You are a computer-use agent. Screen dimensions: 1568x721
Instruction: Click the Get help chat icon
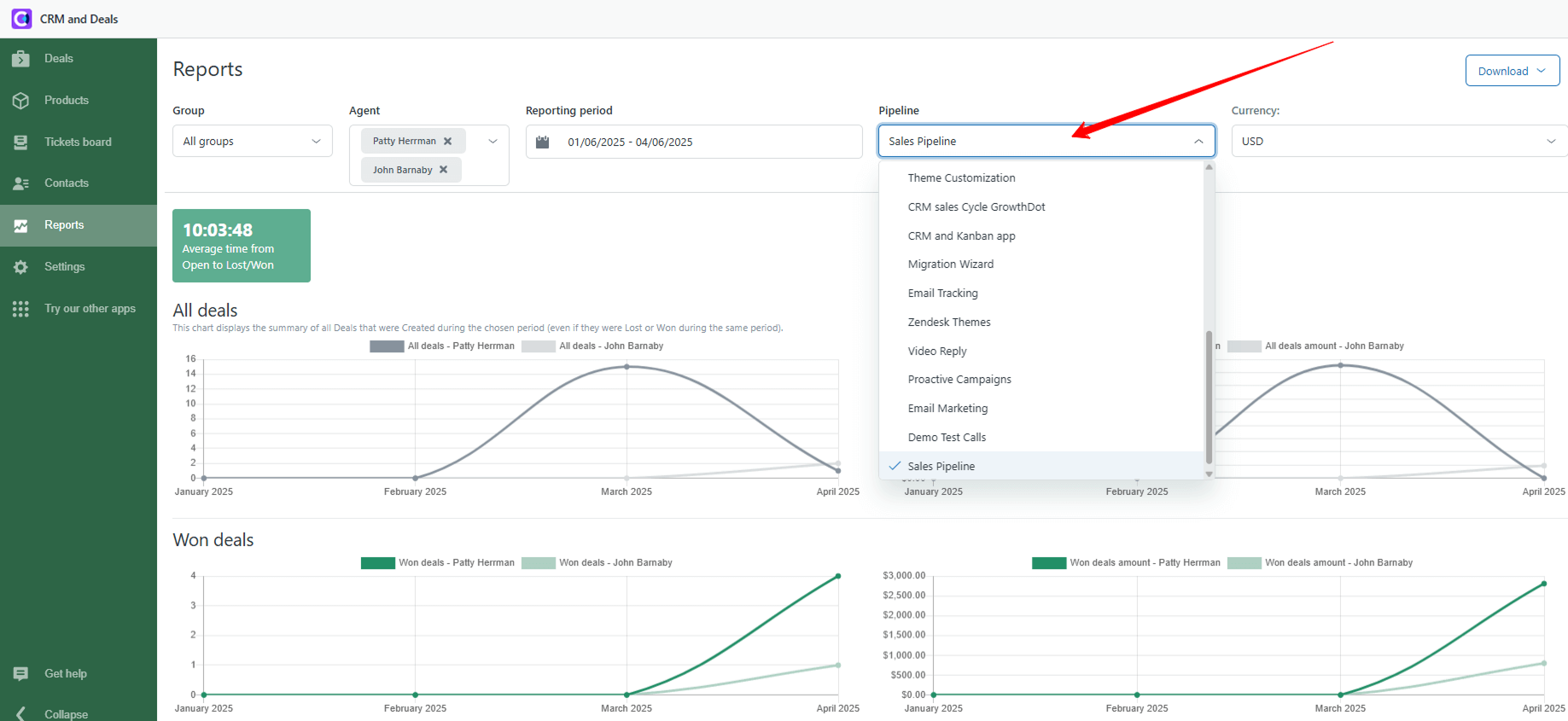click(21, 674)
